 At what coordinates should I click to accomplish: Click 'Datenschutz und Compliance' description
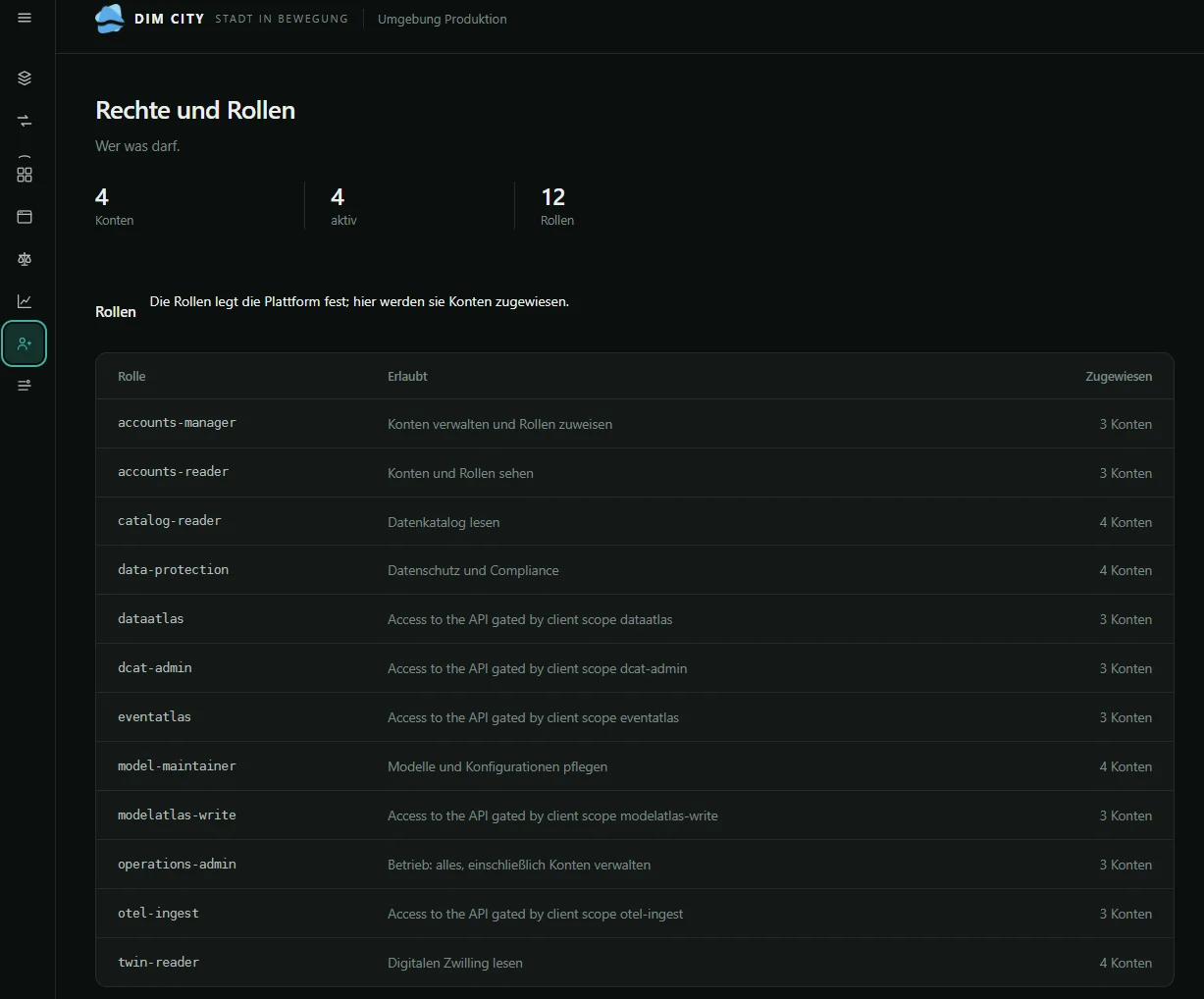point(473,571)
